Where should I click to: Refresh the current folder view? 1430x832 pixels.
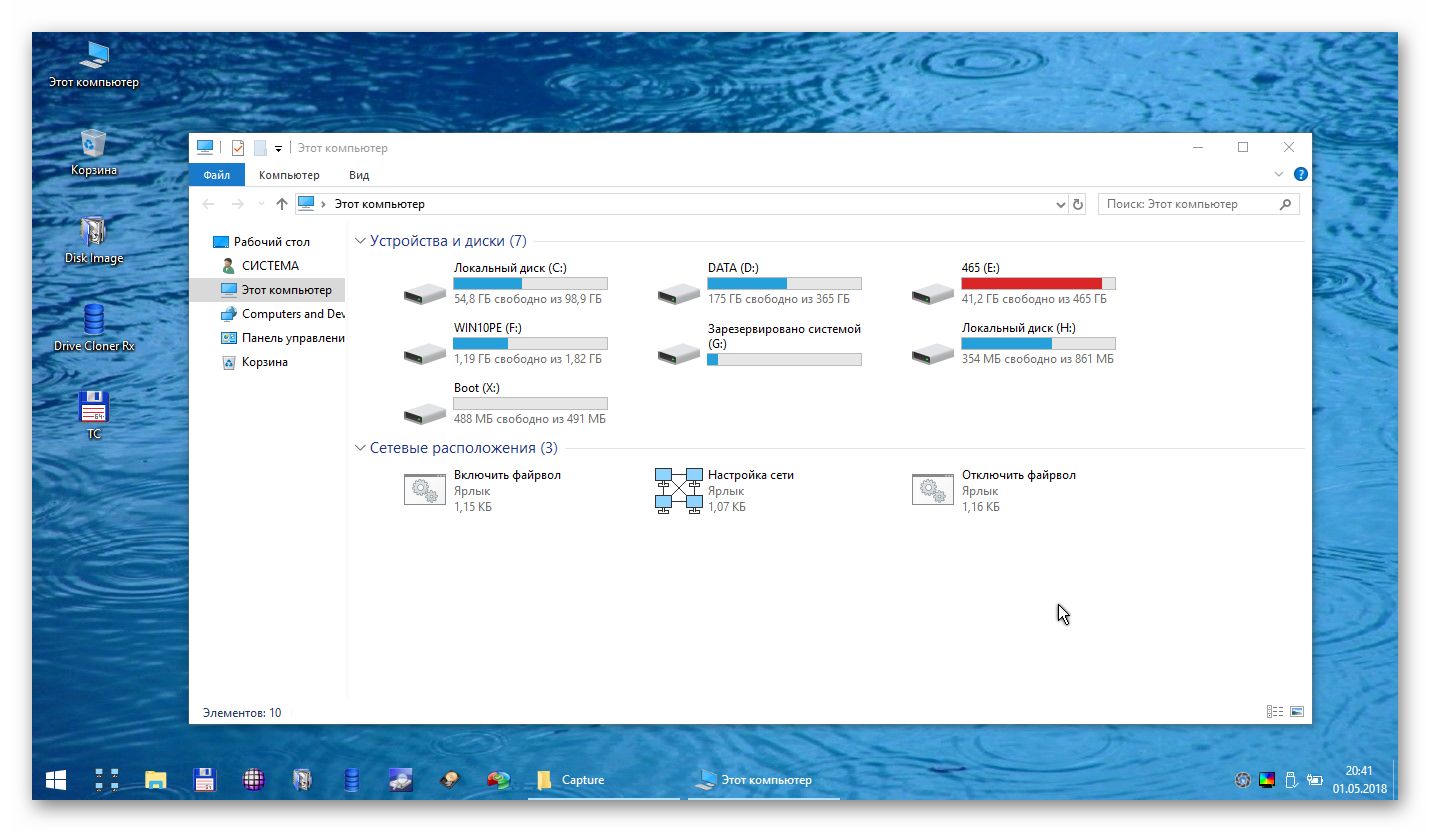click(1078, 204)
